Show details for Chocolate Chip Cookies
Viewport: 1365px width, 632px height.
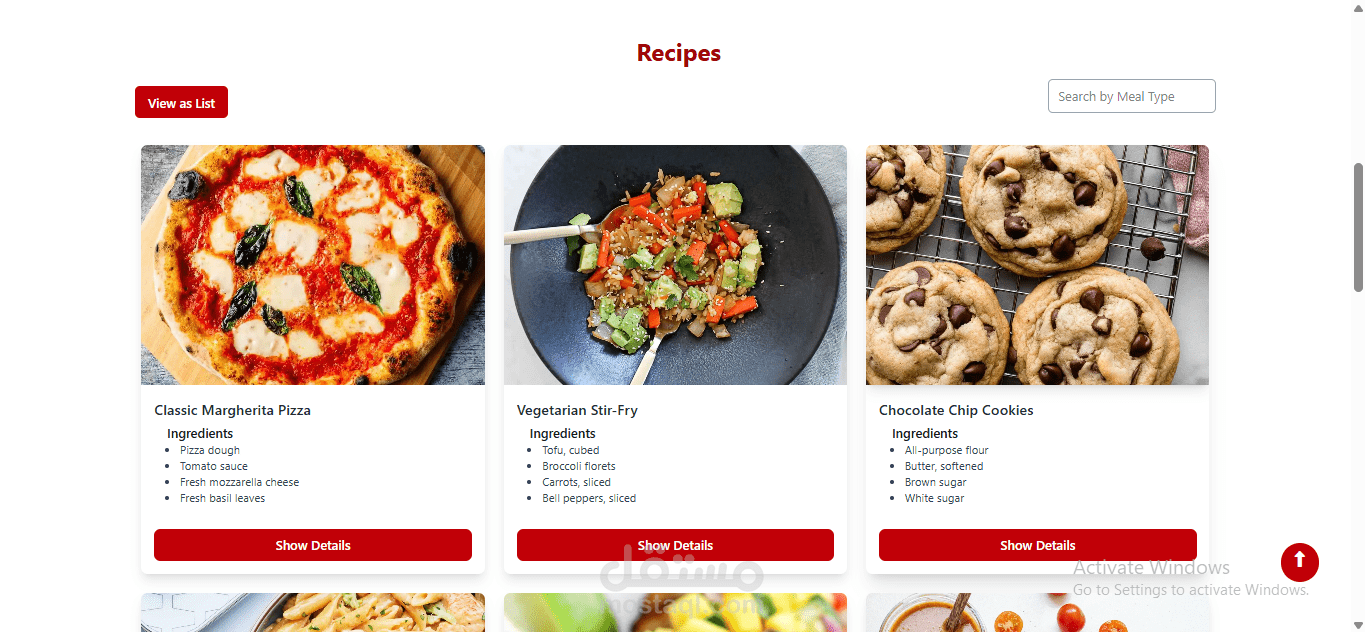[x=1038, y=545]
